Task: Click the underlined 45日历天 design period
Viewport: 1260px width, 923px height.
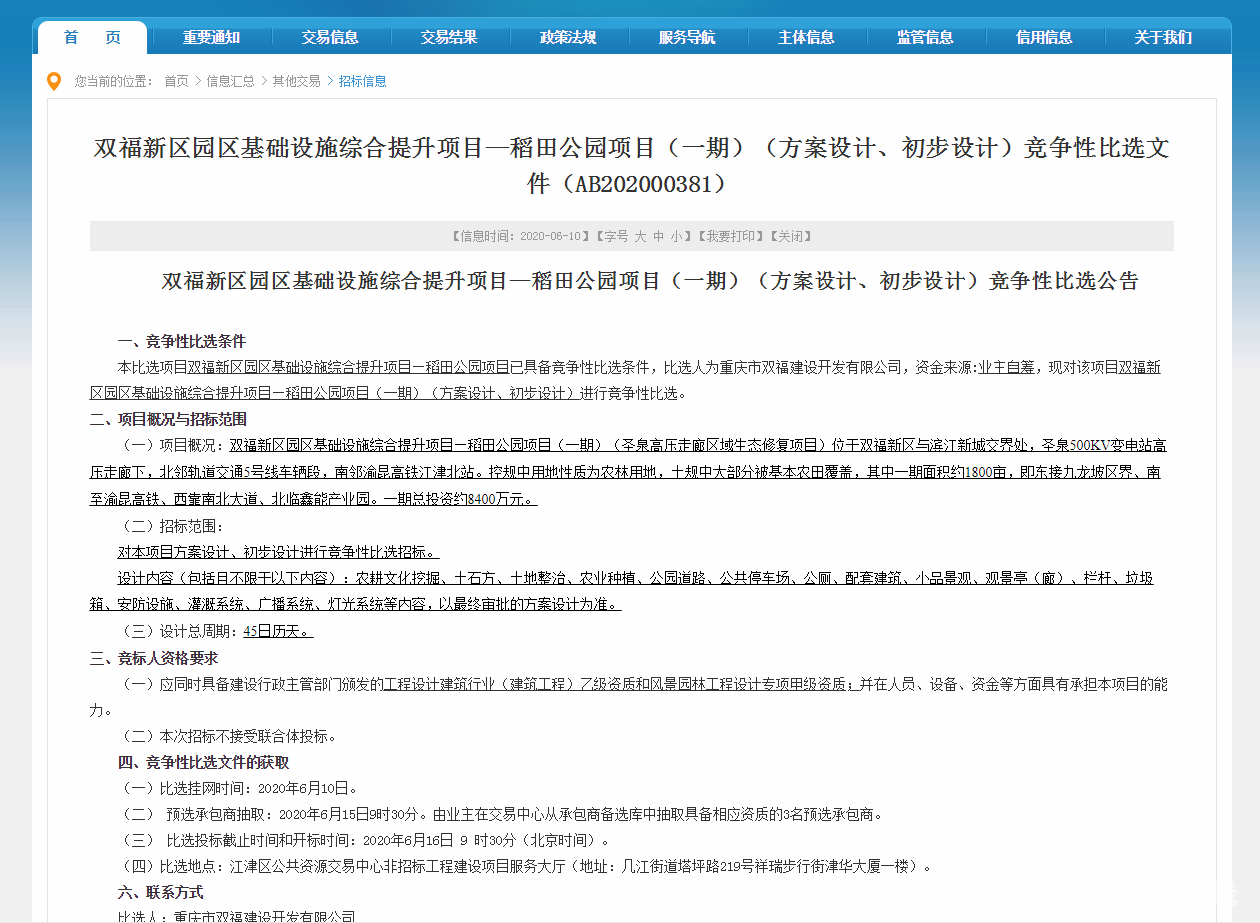Action: (x=278, y=632)
